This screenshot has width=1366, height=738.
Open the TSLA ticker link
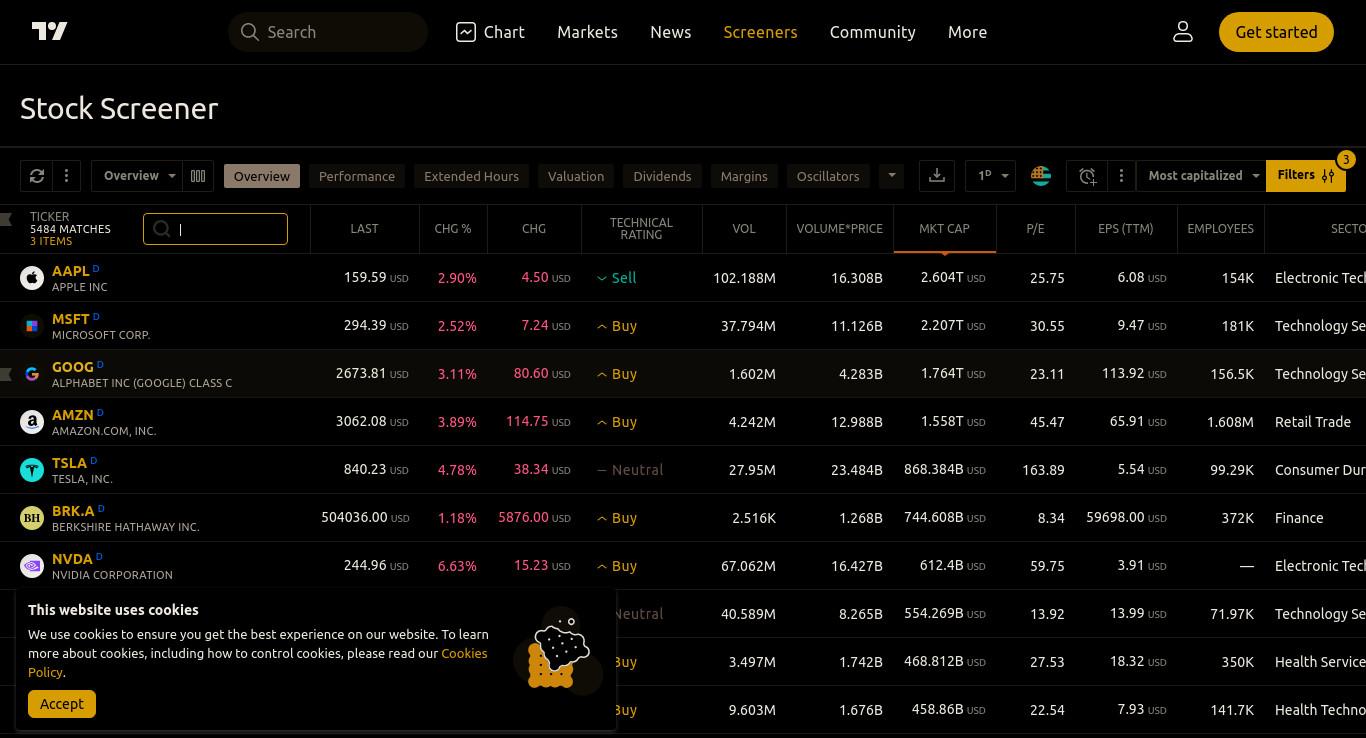(69, 463)
